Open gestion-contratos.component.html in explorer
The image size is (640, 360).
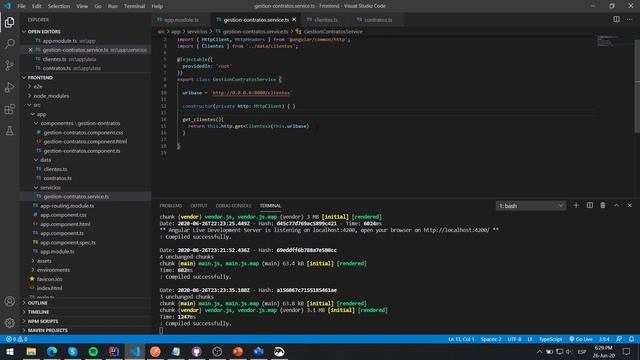pos(85,142)
